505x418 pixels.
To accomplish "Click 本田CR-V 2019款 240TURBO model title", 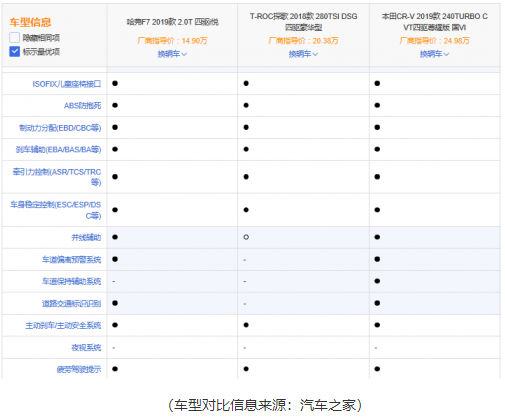I will (434, 22).
